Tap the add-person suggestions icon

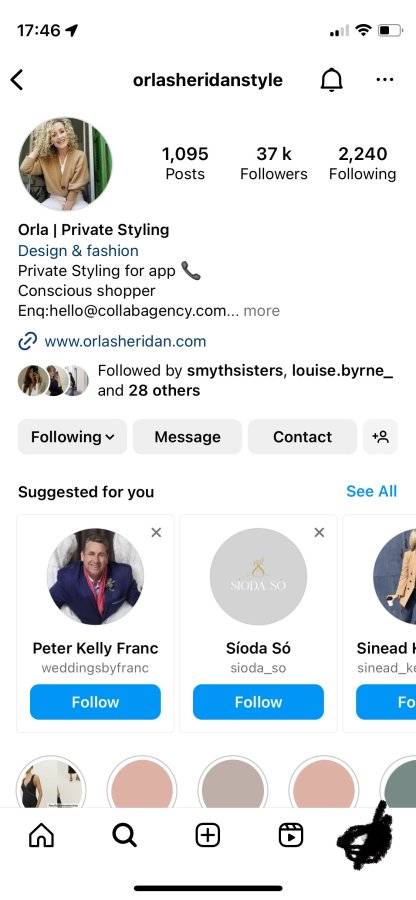(x=380, y=437)
